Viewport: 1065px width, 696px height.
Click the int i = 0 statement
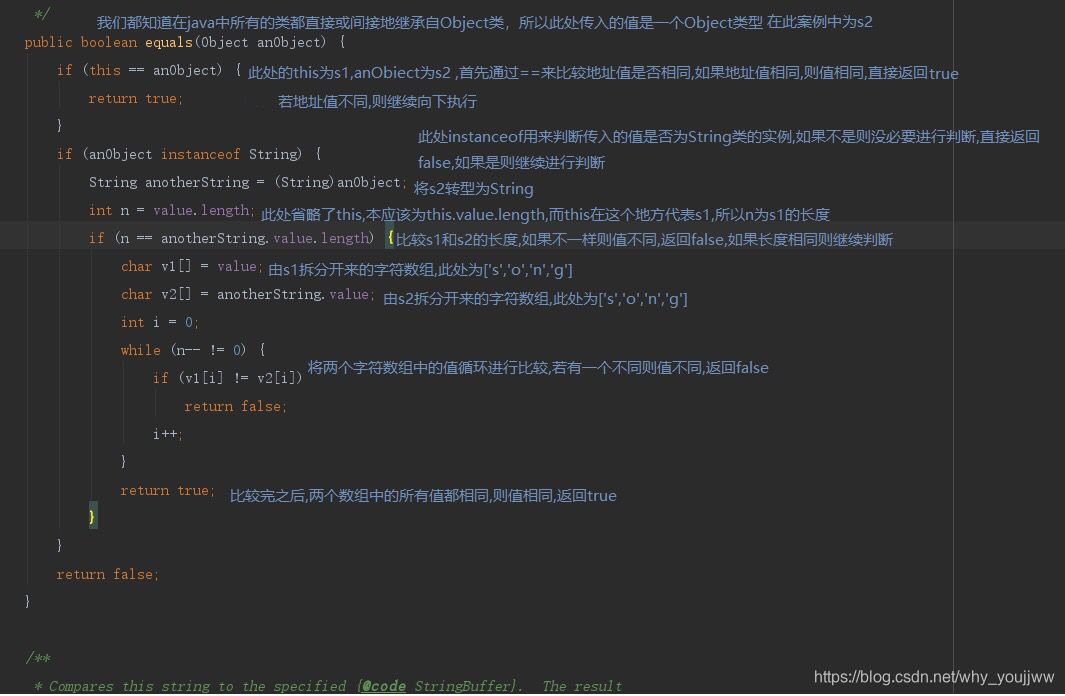(x=160, y=322)
